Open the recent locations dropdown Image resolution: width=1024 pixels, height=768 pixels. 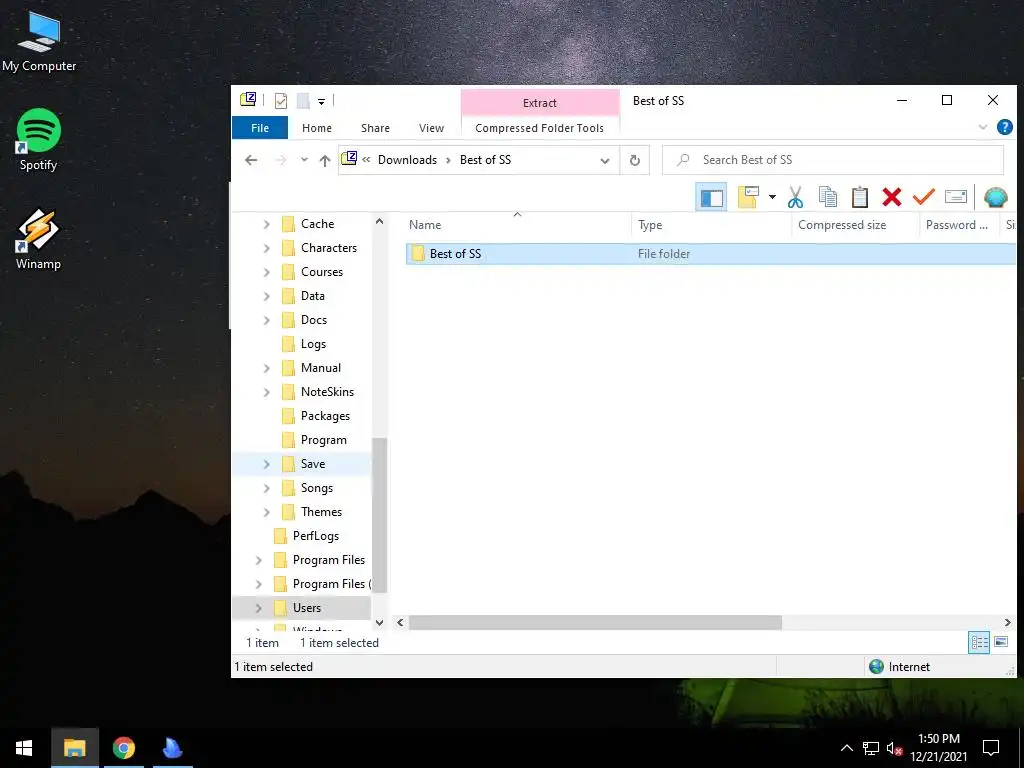pyautogui.click(x=304, y=160)
